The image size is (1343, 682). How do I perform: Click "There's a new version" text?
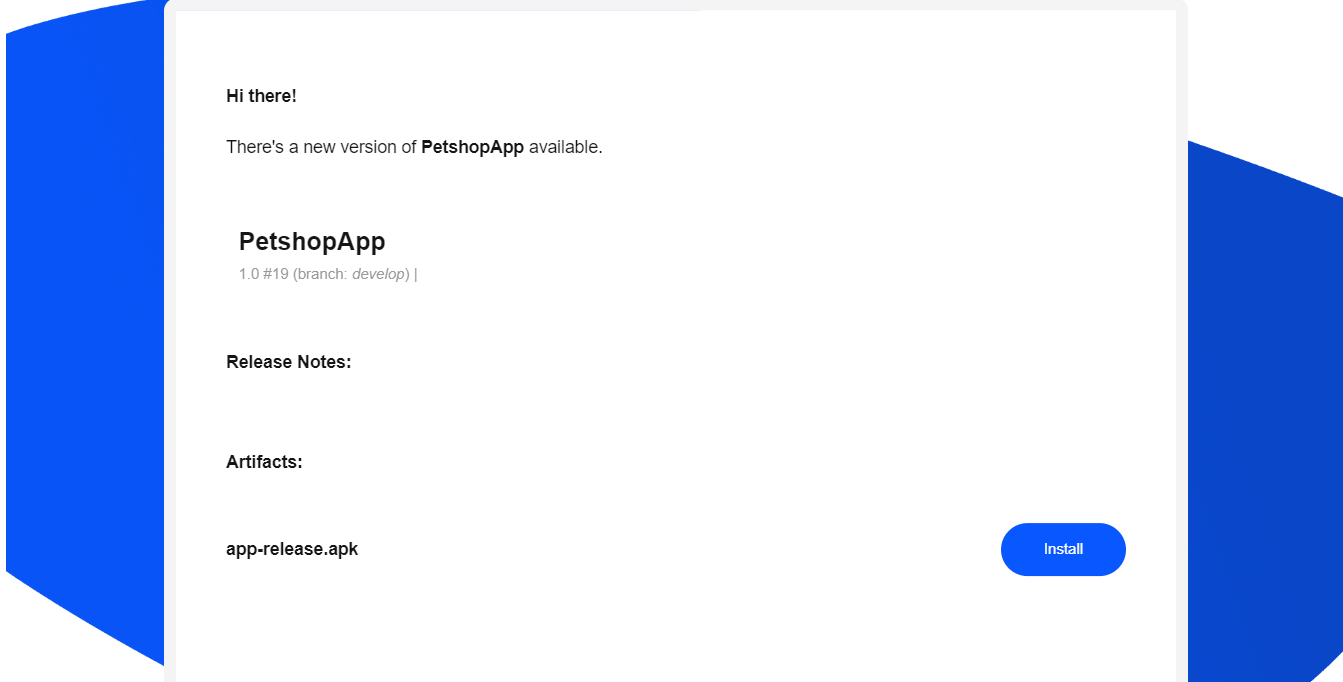310,147
